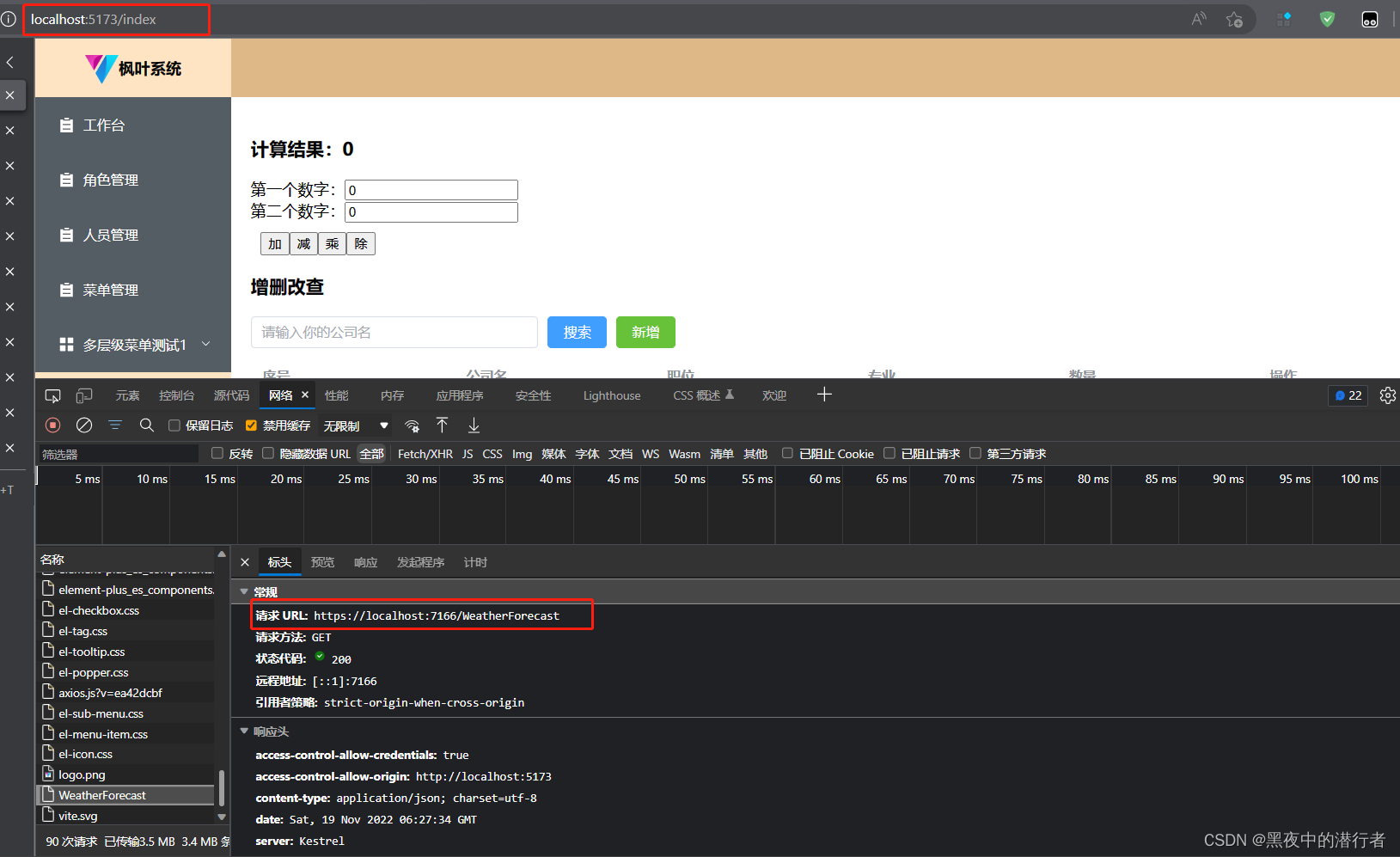Click the request list vertical scrollbar thumb
Image resolution: width=1400 pixels, height=857 pixels.
(222, 787)
